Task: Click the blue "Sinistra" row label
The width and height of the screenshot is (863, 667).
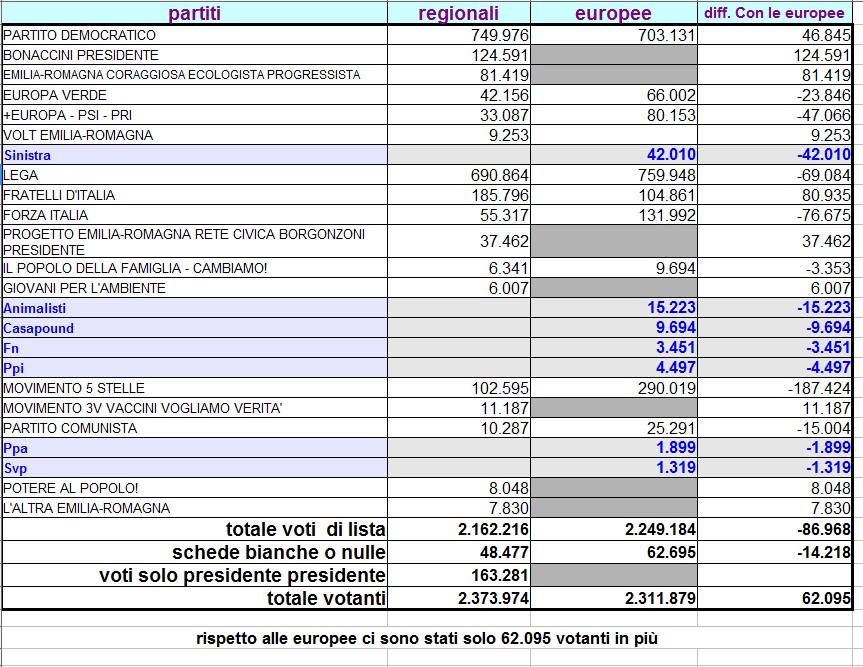Action: tap(27, 155)
